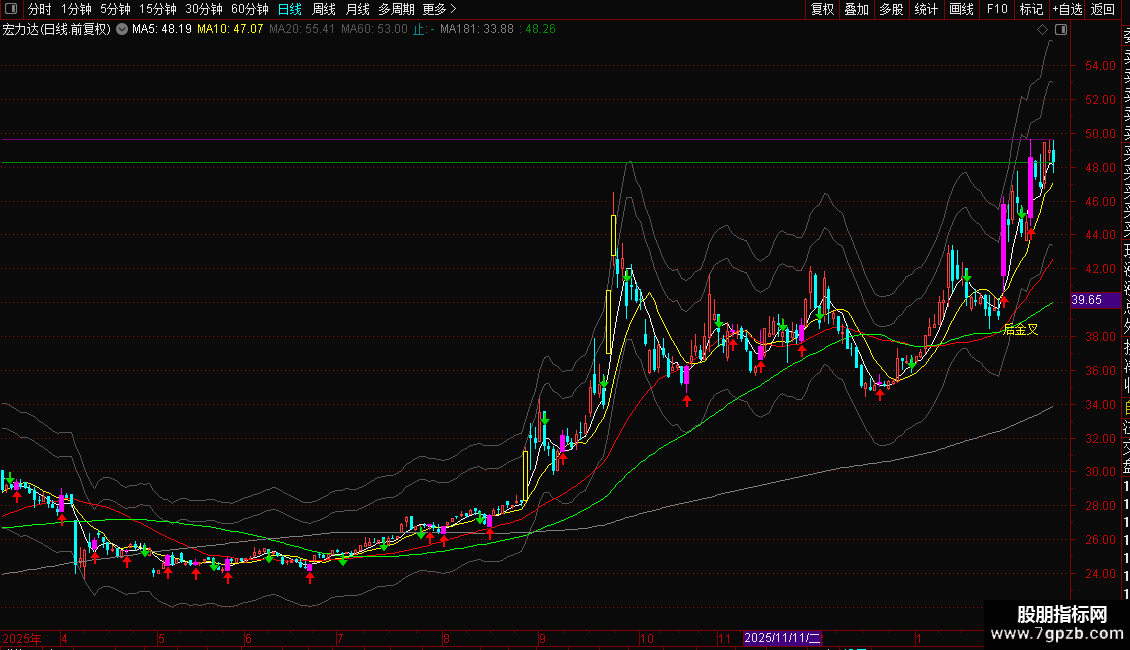The image size is (1130, 650).
Task: Select the 5分钟 period tab
Action: click(115, 9)
